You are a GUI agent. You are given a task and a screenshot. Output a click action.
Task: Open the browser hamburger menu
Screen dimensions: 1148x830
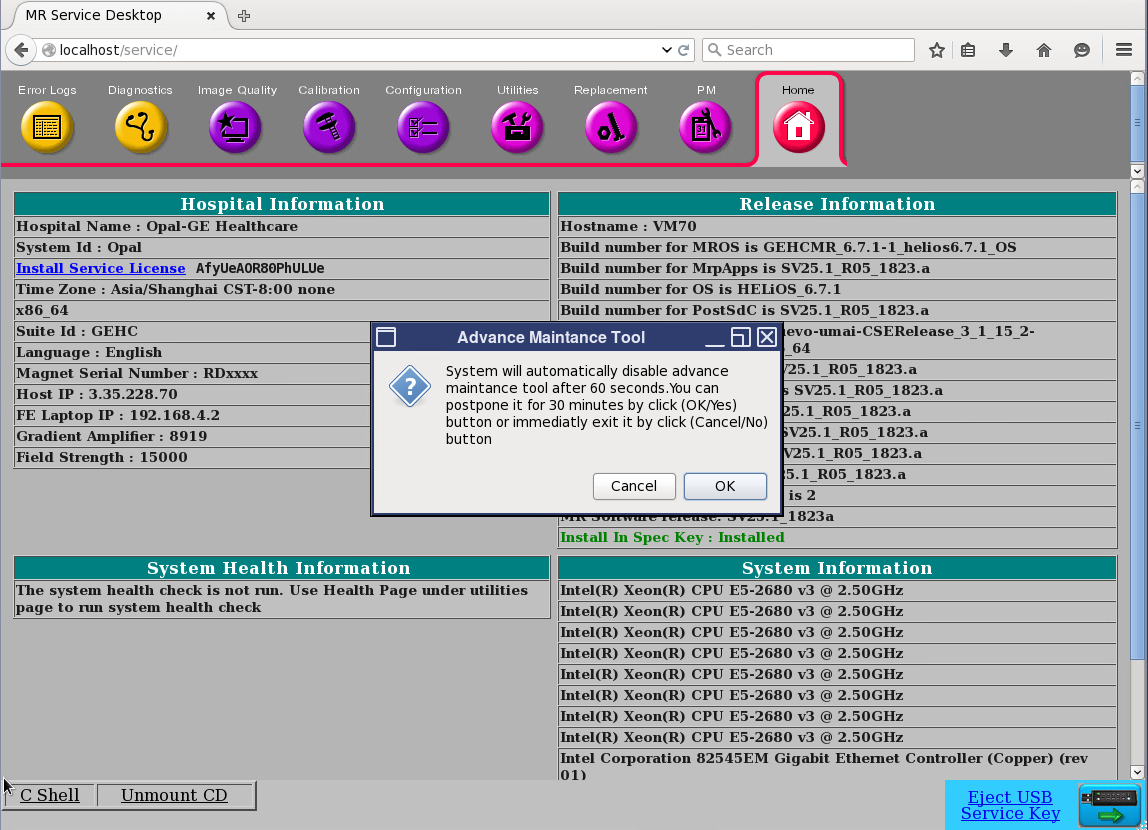1123,50
